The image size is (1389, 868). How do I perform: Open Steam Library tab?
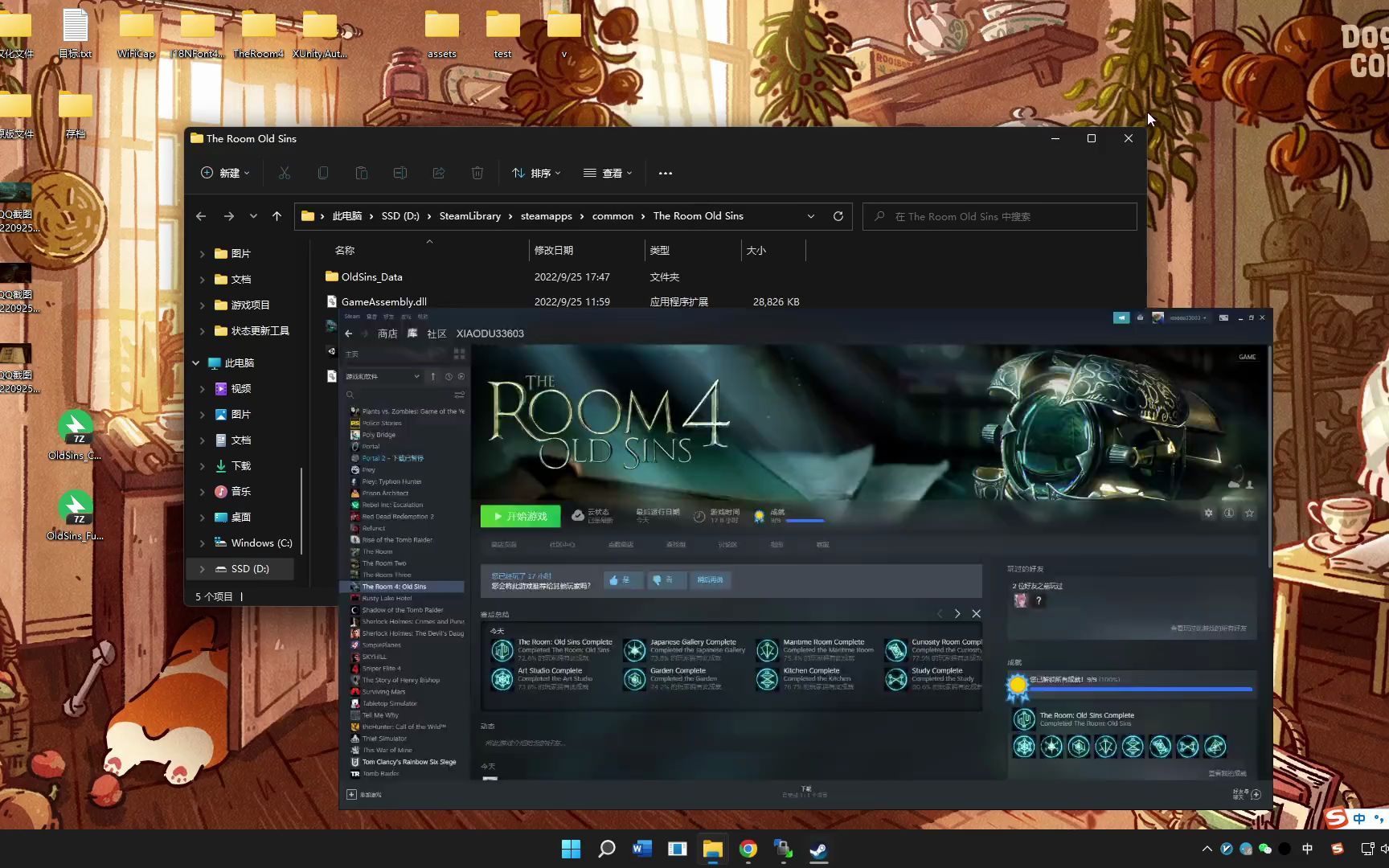pos(412,334)
